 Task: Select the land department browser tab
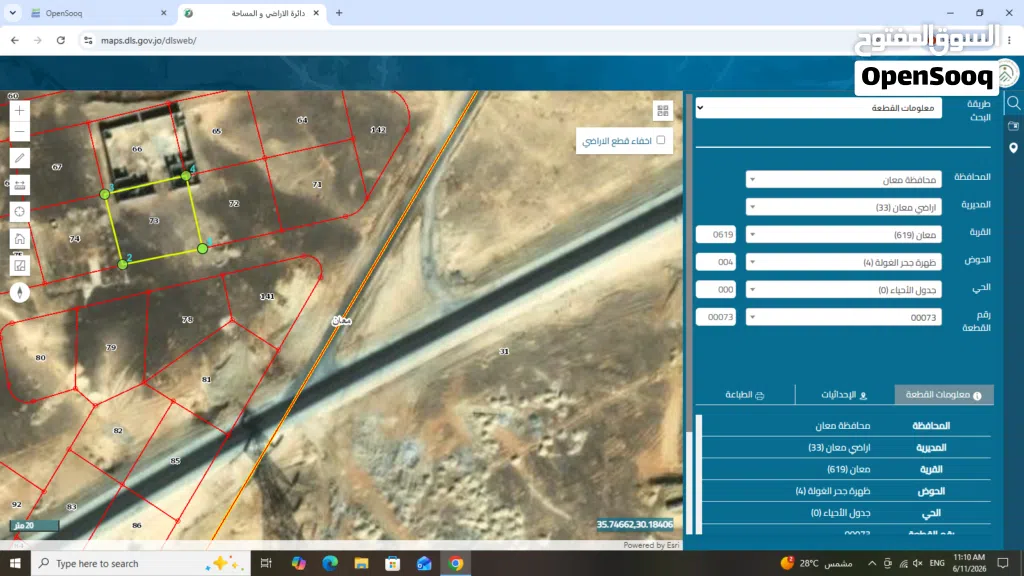coord(251,13)
